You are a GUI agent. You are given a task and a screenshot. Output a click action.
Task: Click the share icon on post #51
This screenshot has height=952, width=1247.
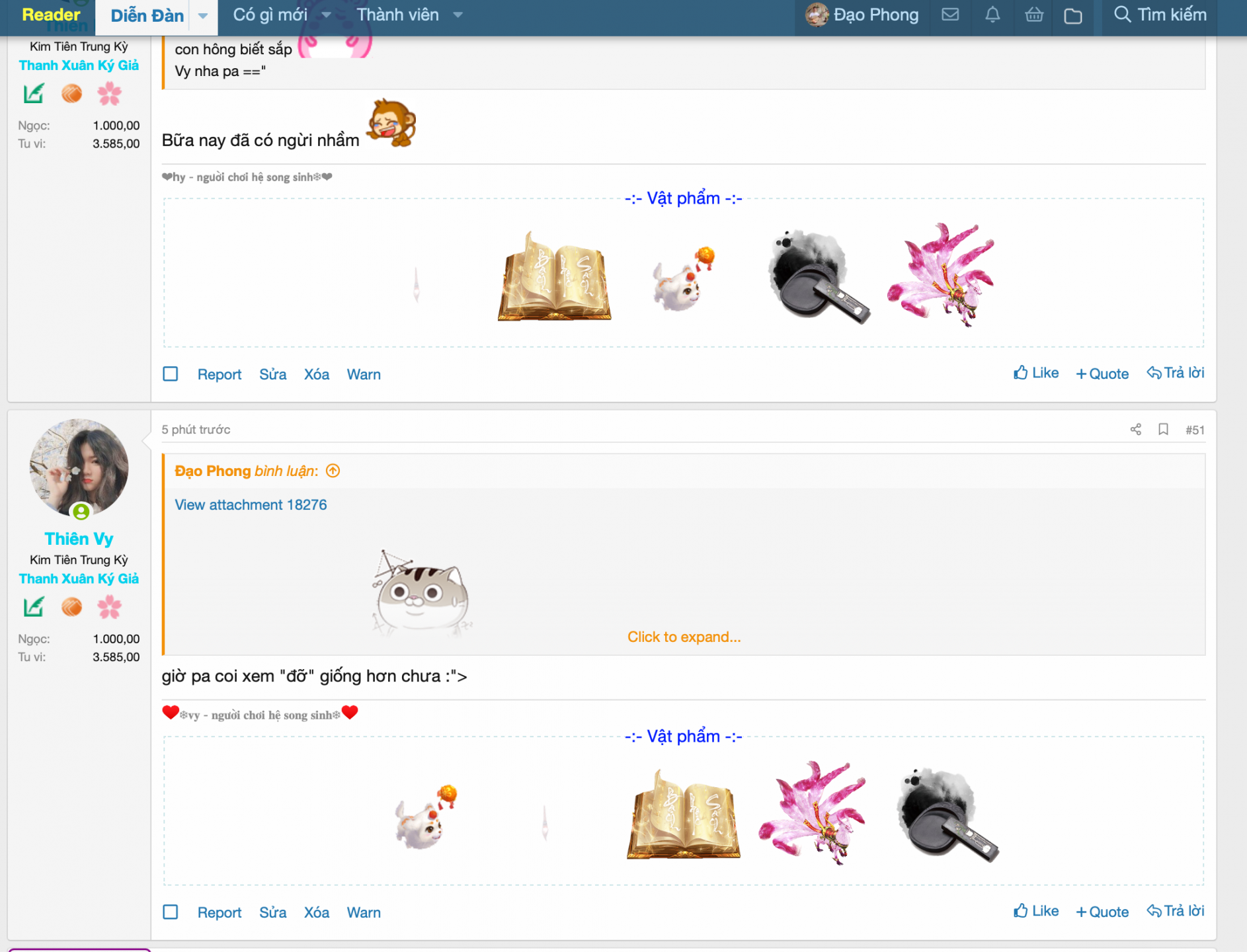click(x=1136, y=430)
